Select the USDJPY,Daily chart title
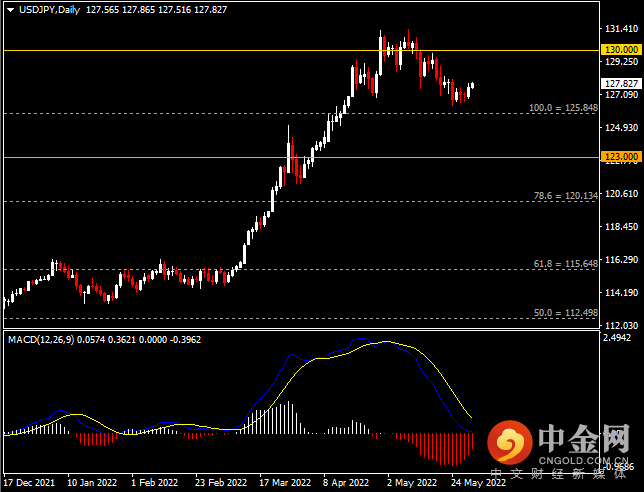 [x=50, y=10]
